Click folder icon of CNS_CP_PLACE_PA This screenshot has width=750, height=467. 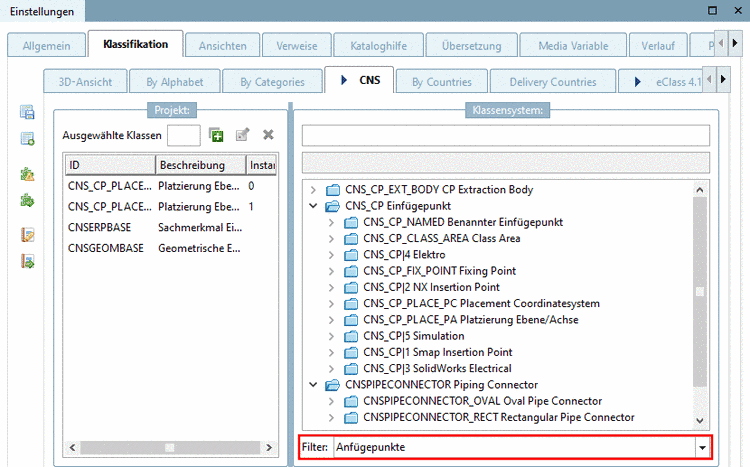(x=351, y=320)
